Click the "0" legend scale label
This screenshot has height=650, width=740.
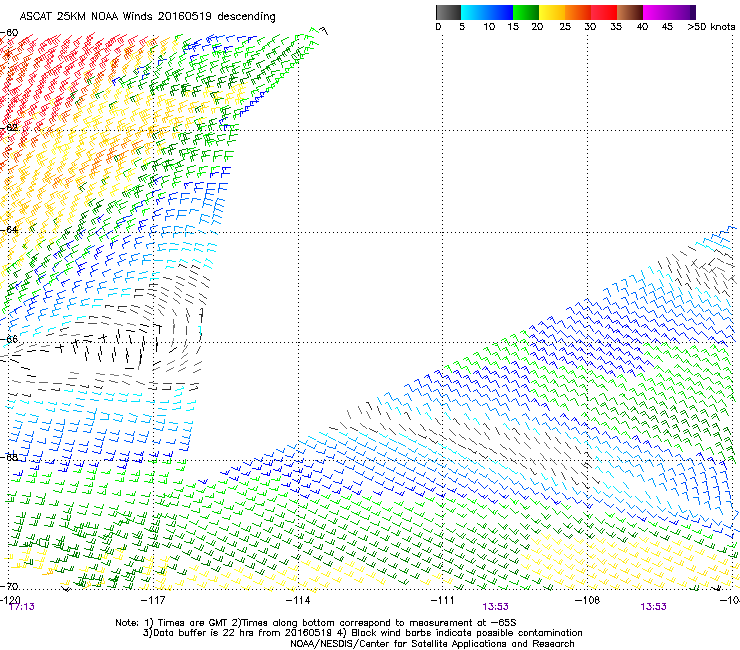point(438,27)
